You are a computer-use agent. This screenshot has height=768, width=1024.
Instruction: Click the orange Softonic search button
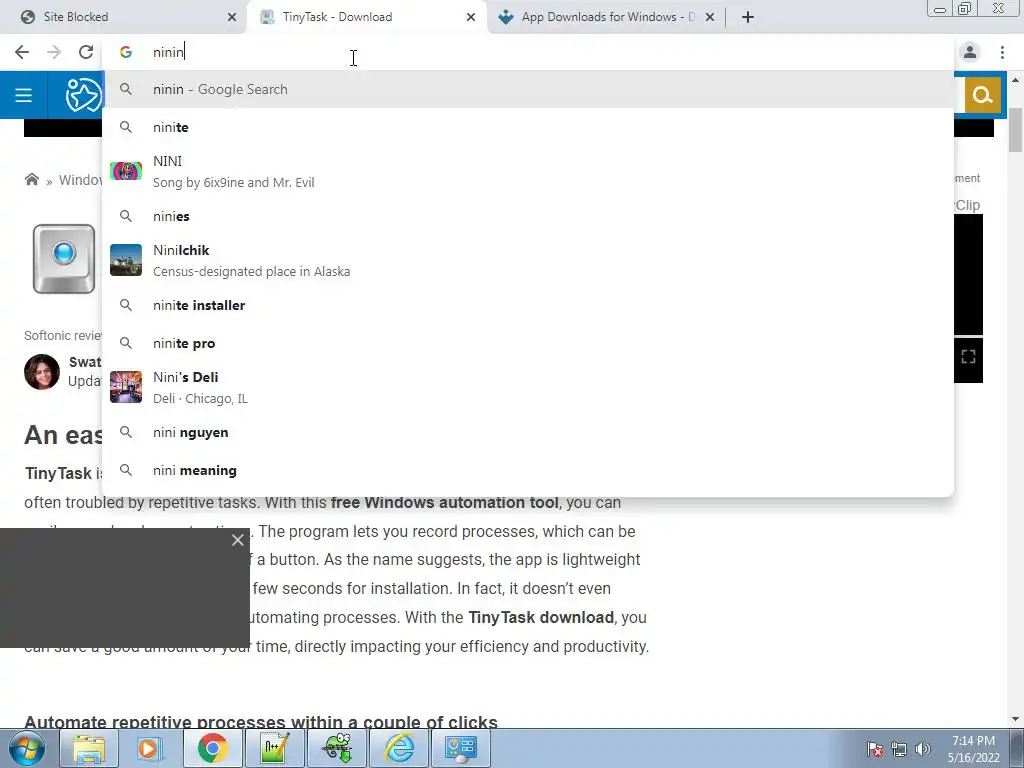[x=982, y=95]
